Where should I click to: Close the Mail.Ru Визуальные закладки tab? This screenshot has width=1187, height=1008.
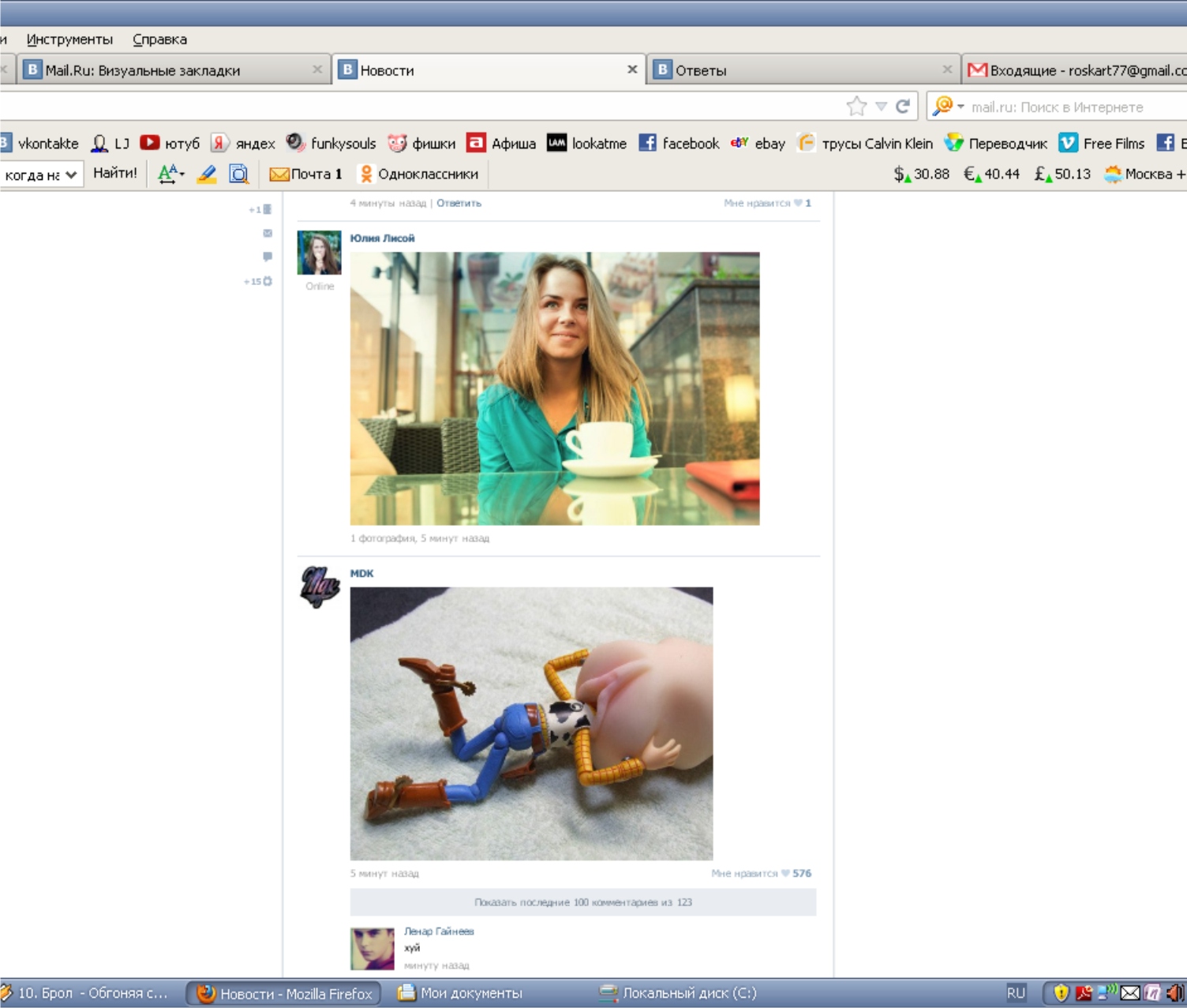pos(317,69)
